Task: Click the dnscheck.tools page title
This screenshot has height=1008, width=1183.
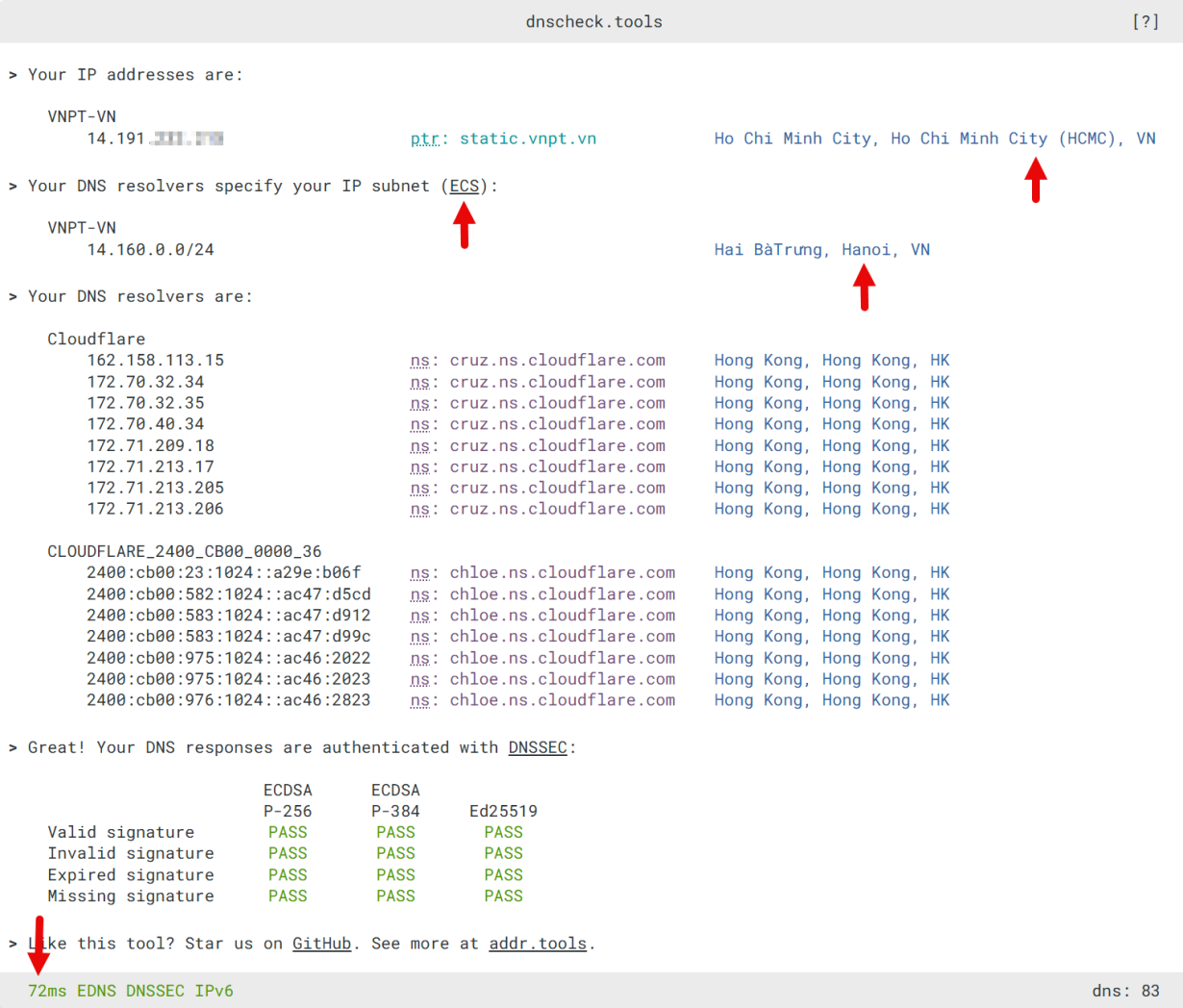Action: point(593,21)
